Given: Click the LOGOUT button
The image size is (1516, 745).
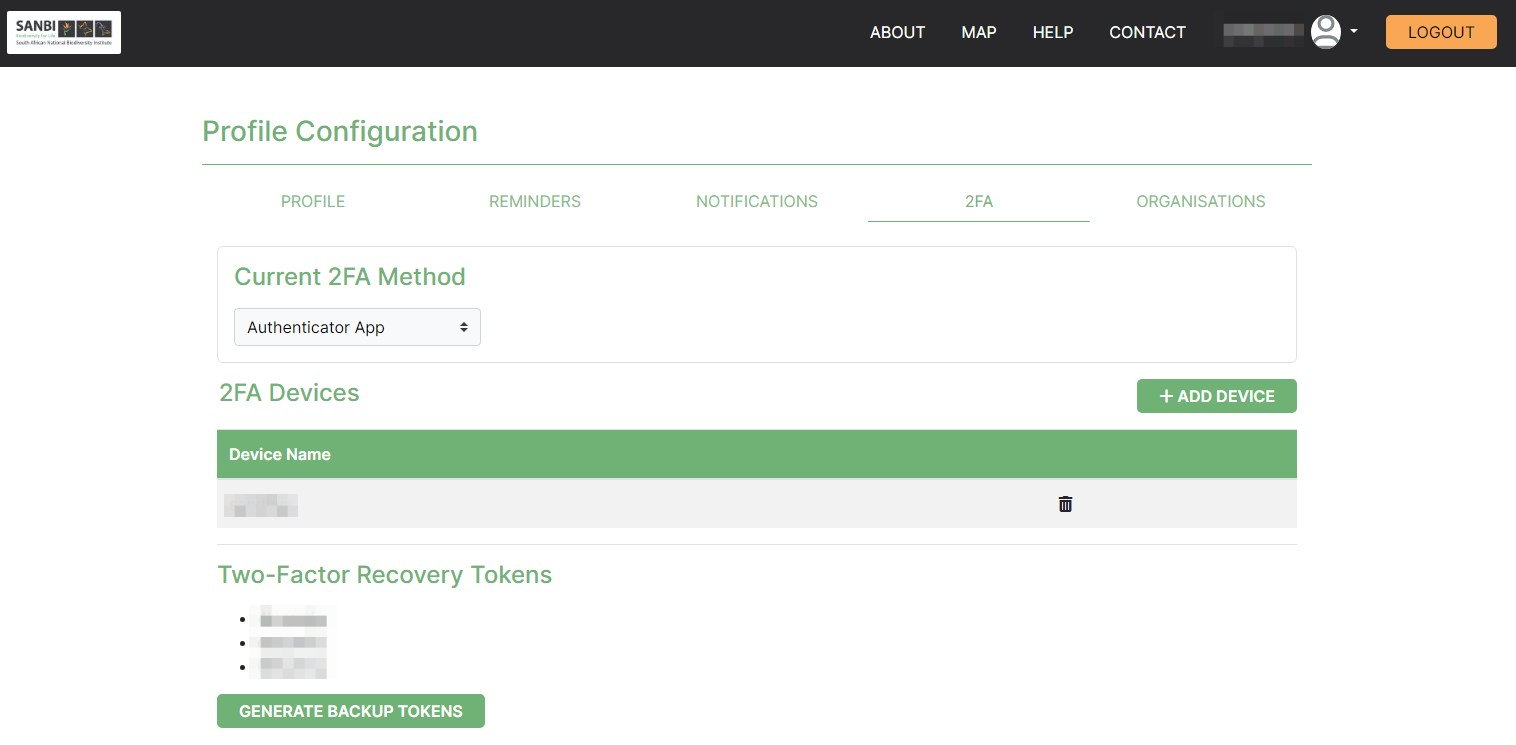Looking at the screenshot, I should pos(1441,32).
